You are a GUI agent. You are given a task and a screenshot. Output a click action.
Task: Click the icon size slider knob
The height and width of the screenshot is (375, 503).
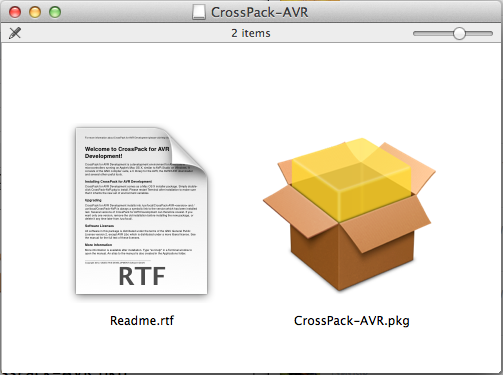coord(459,33)
